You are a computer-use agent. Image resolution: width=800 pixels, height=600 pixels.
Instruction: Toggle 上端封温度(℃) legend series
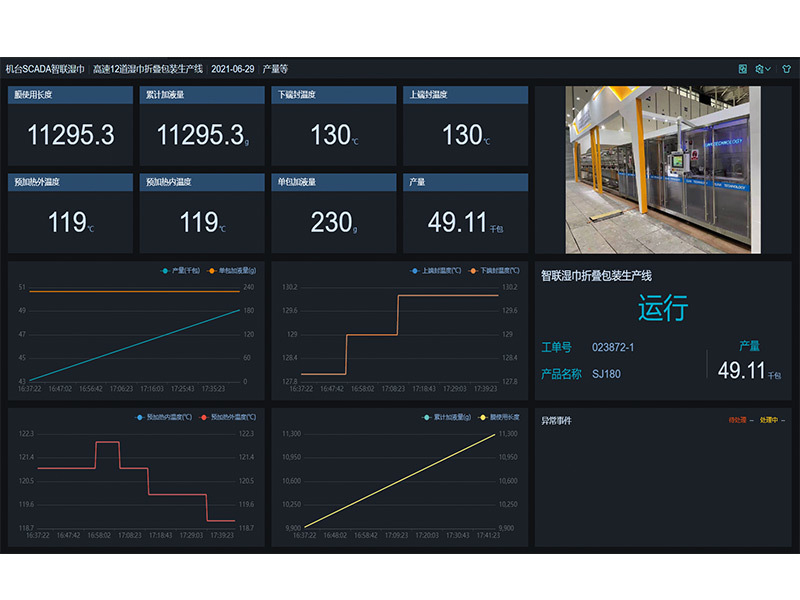436,270
